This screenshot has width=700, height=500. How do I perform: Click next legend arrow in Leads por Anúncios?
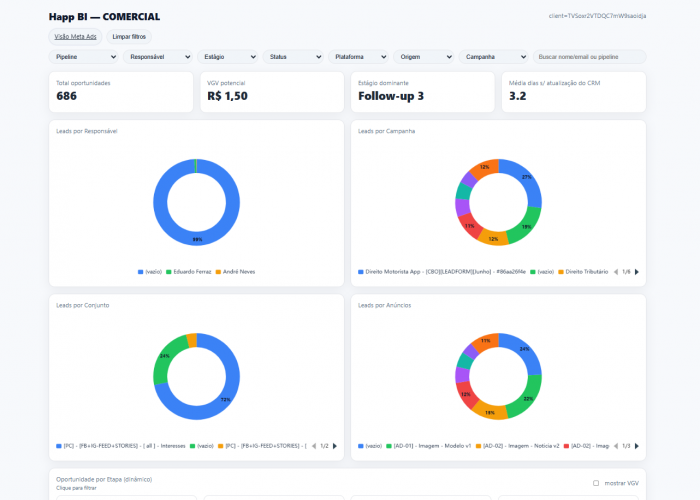637,446
